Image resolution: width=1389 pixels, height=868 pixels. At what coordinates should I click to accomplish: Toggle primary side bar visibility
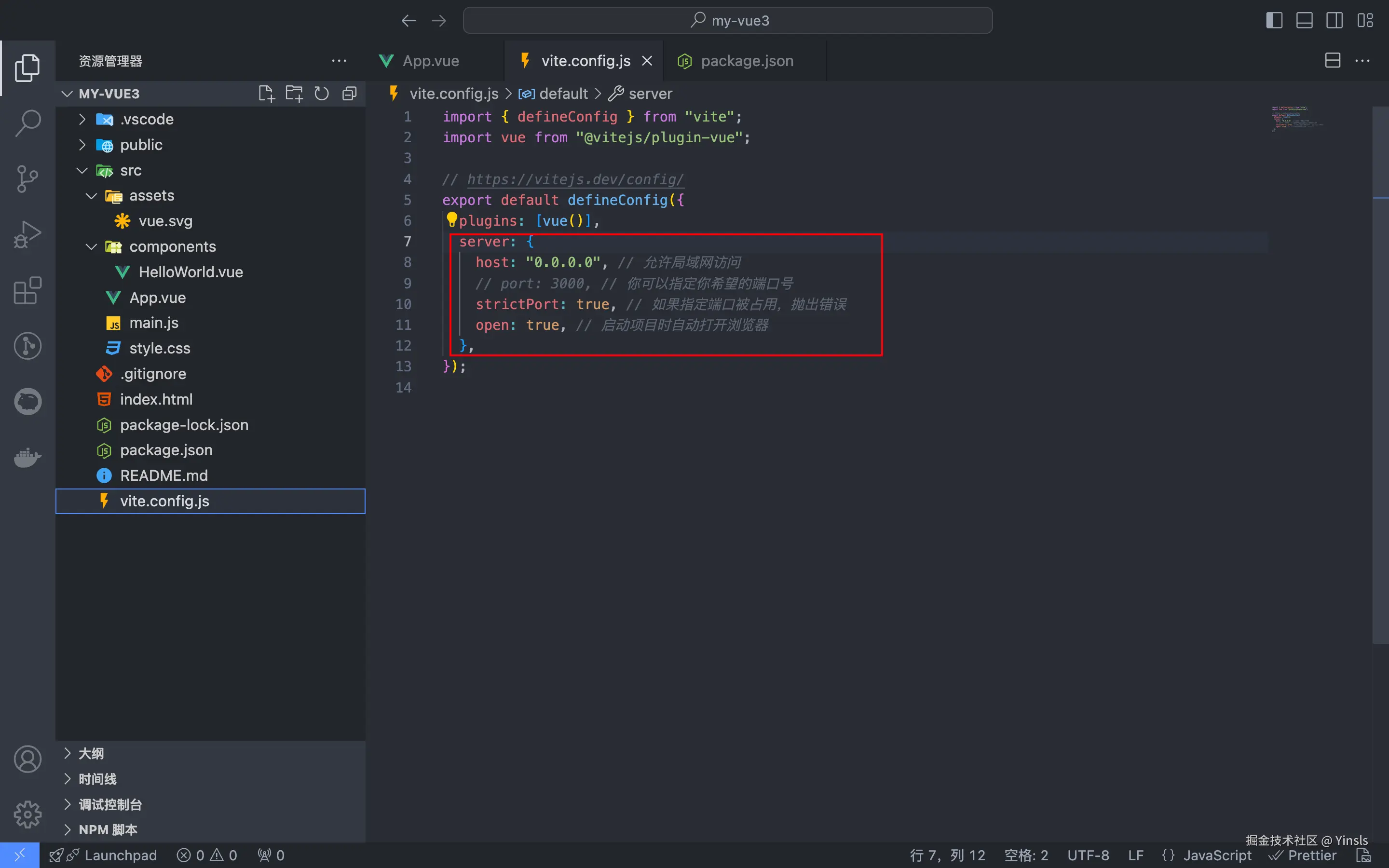point(1274,21)
